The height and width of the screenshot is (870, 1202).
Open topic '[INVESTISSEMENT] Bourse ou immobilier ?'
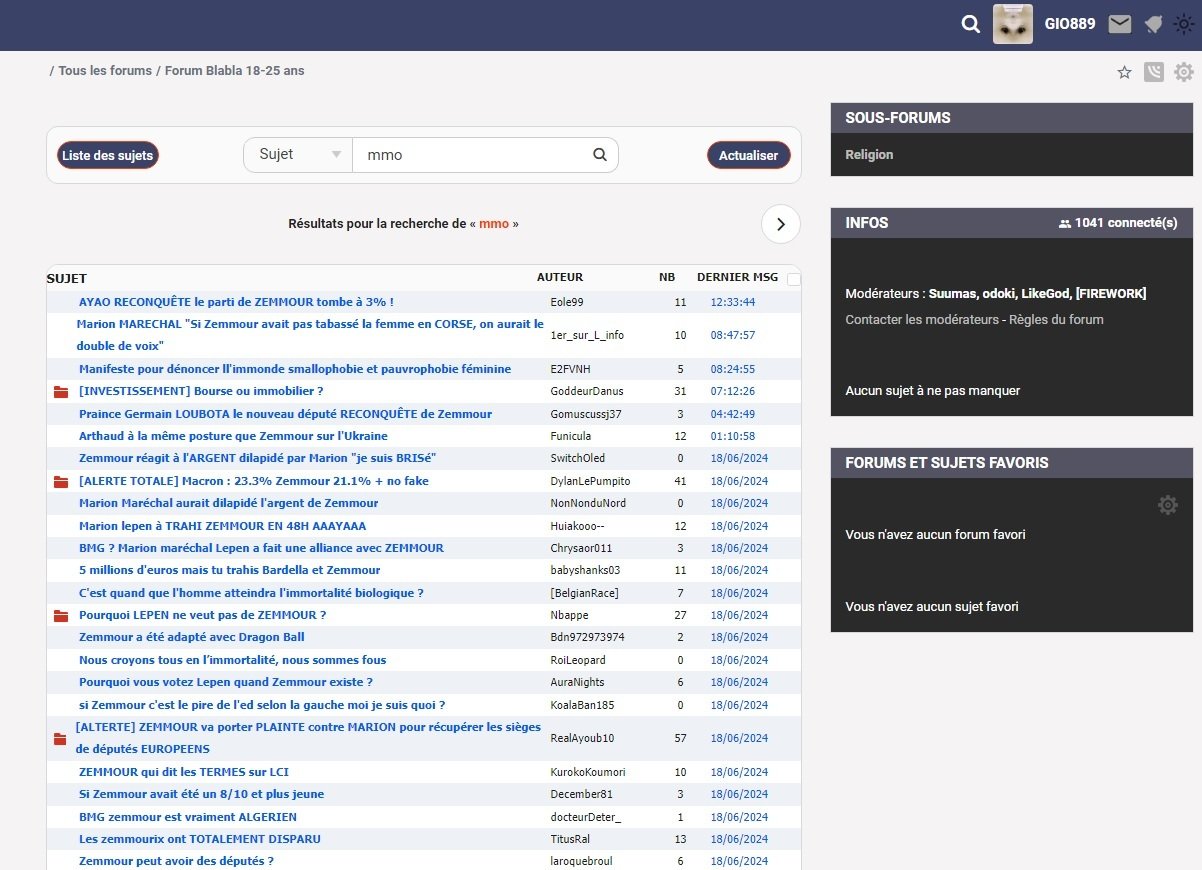tap(201, 391)
